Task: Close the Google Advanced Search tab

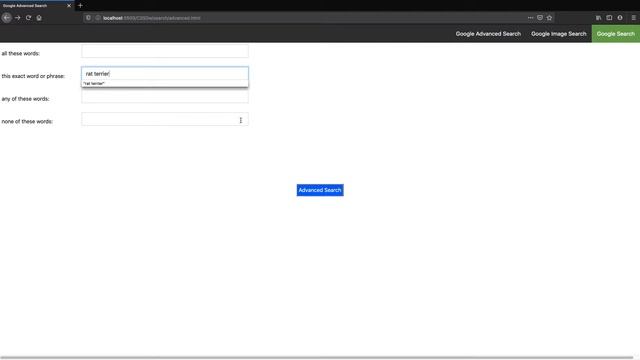Action: point(69,5)
